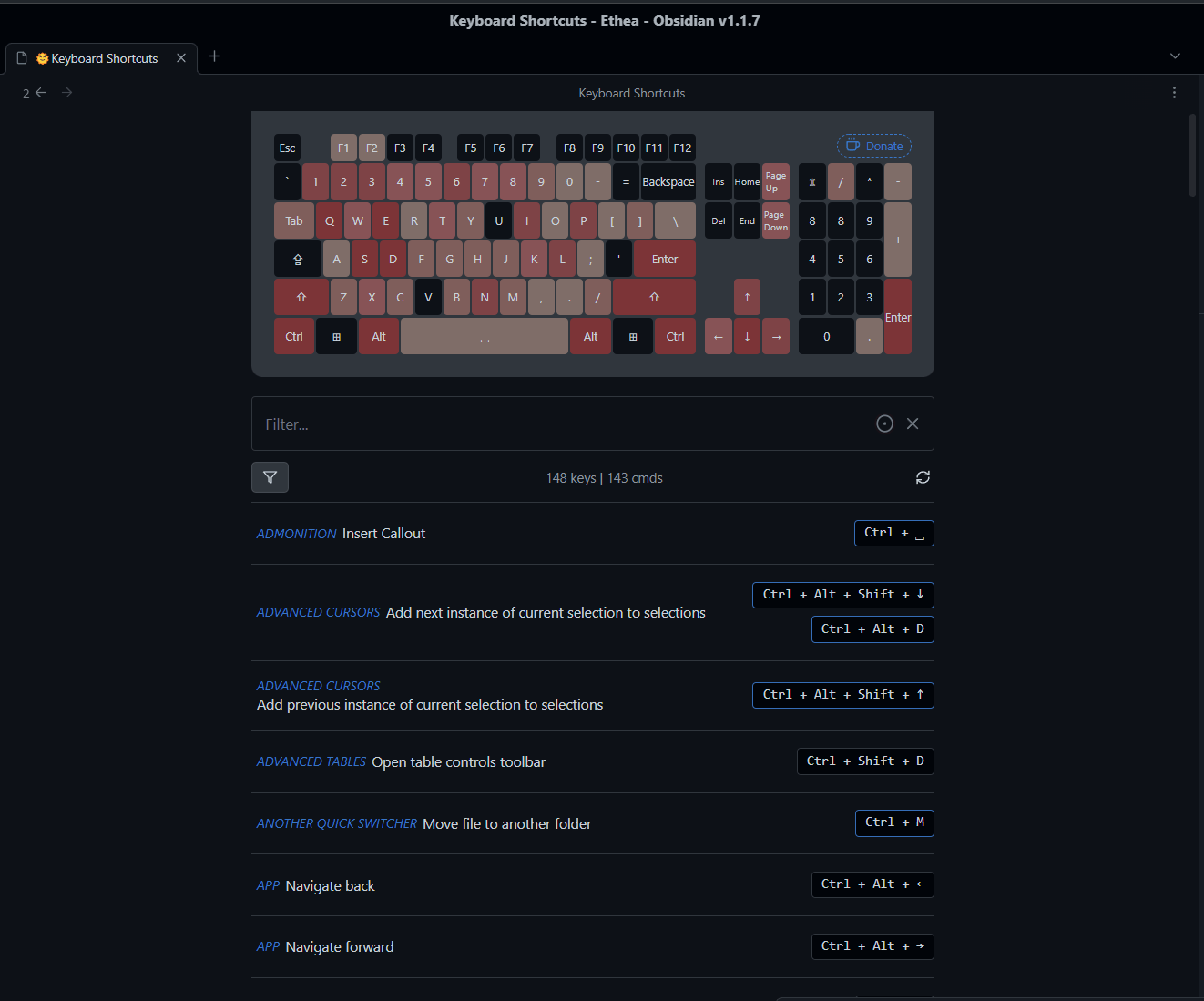The width and height of the screenshot is (1204, 1001).
Task: Click the right arrow key on keyboard
Action: [776, 336]
